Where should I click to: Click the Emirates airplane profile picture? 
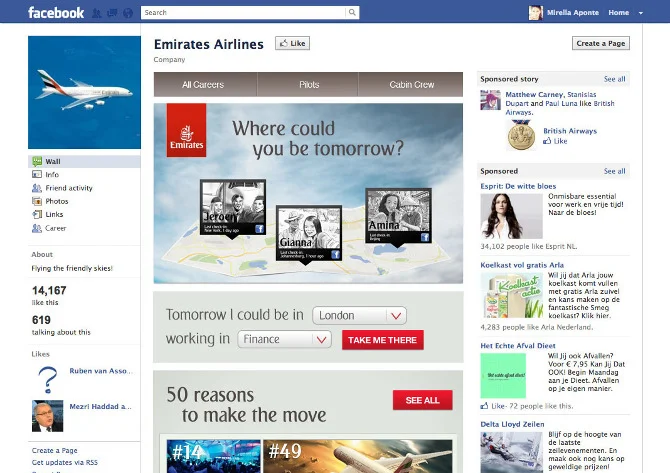[x=84, y=92]
